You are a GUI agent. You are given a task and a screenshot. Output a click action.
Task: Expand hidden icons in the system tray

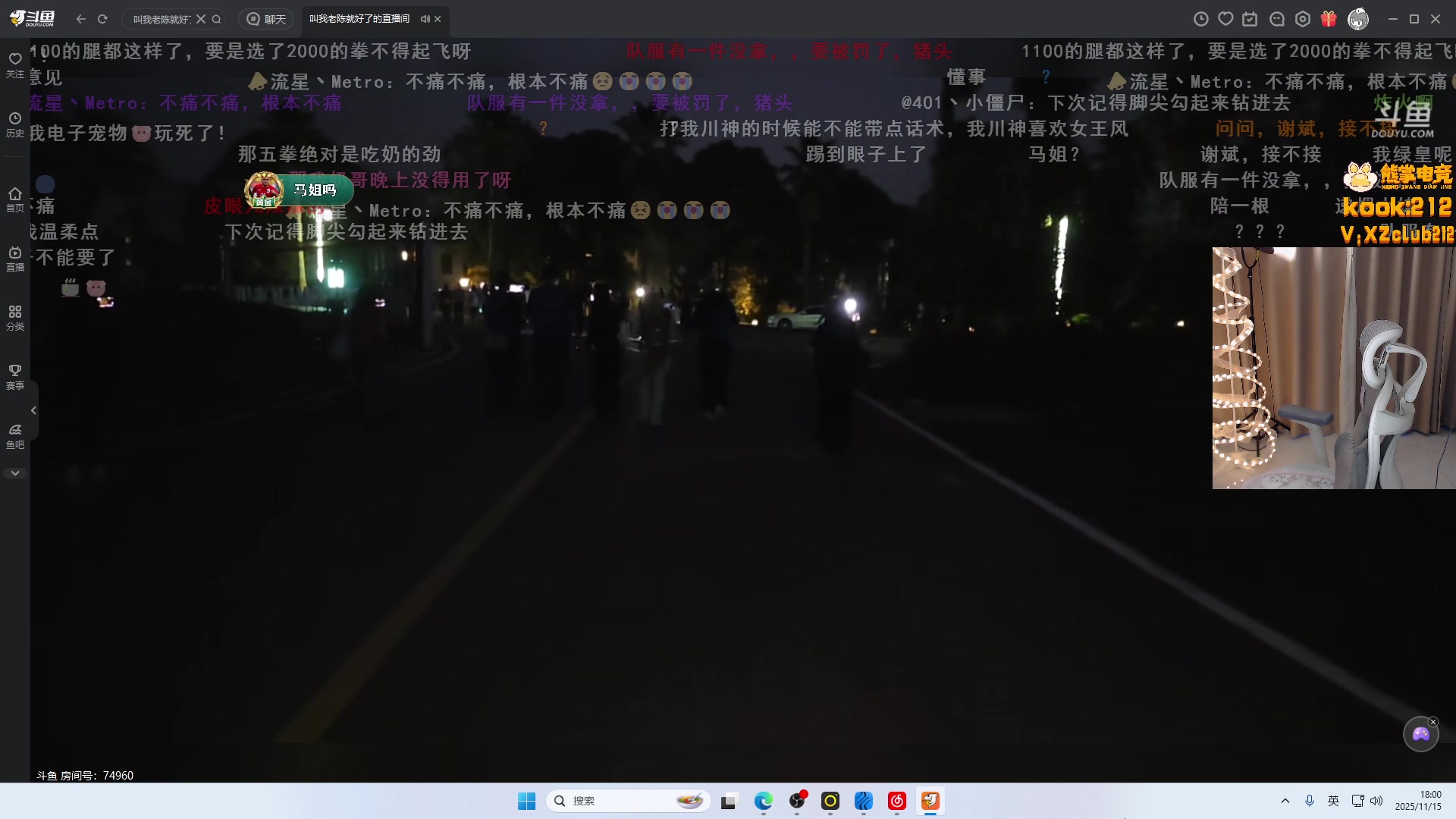point(1286,801)
